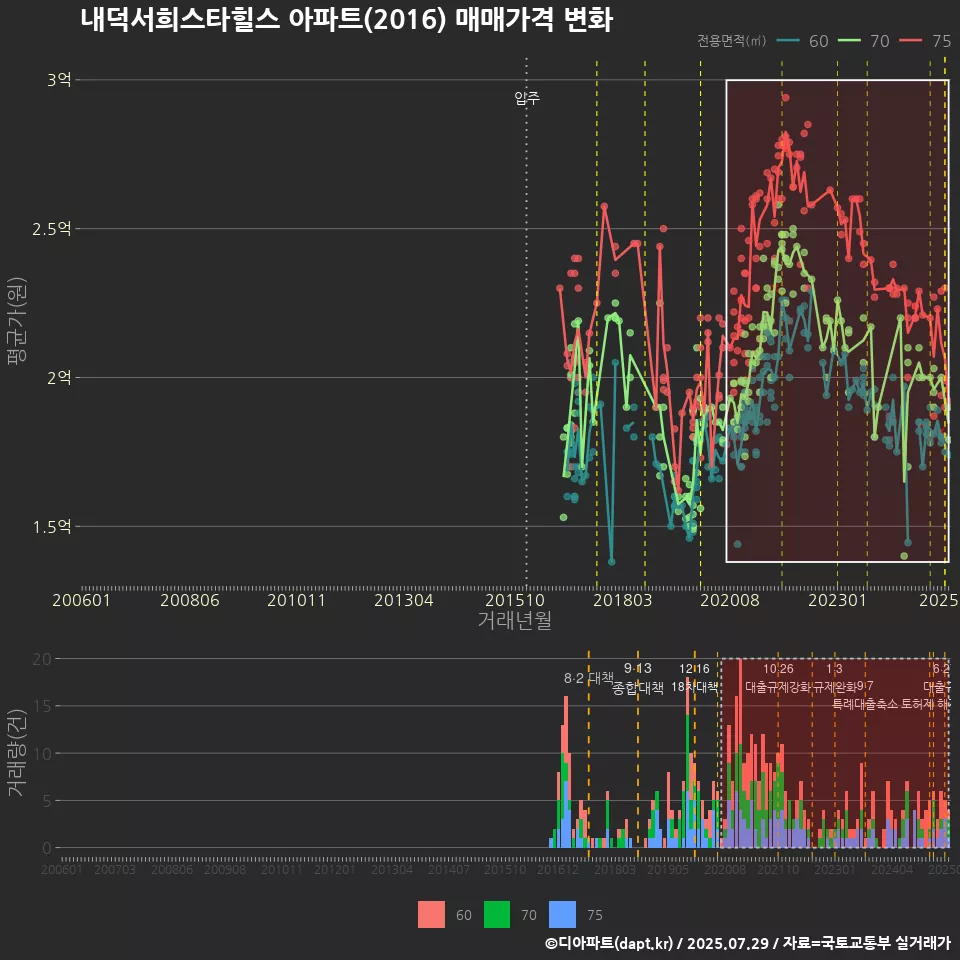Click '200601' on the price chart x-axis
960x960 pixels.
point(81,600)
